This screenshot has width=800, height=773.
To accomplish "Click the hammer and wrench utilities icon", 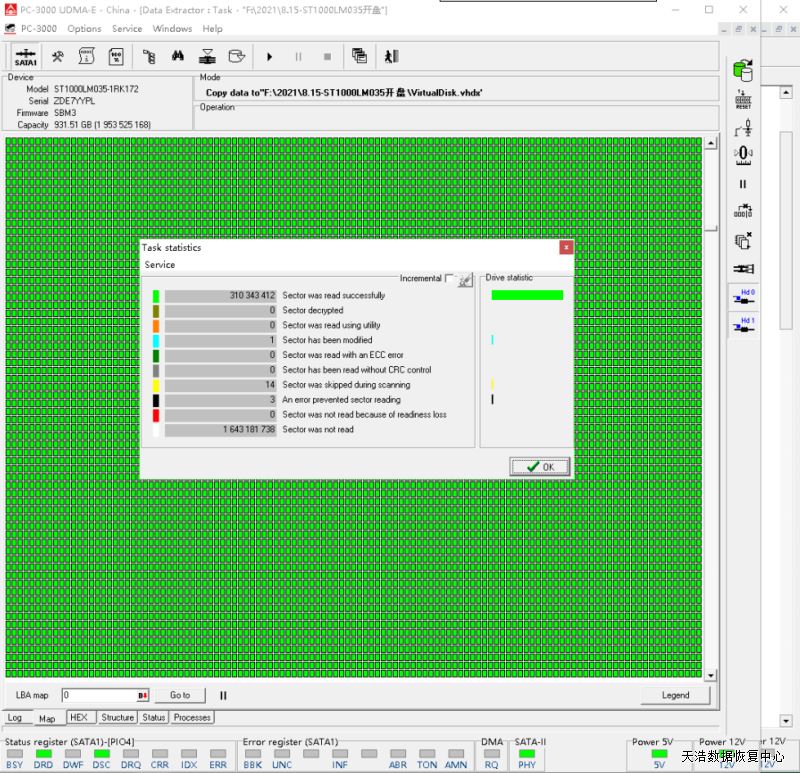I will pyautogui.click(x=58, y=57).
